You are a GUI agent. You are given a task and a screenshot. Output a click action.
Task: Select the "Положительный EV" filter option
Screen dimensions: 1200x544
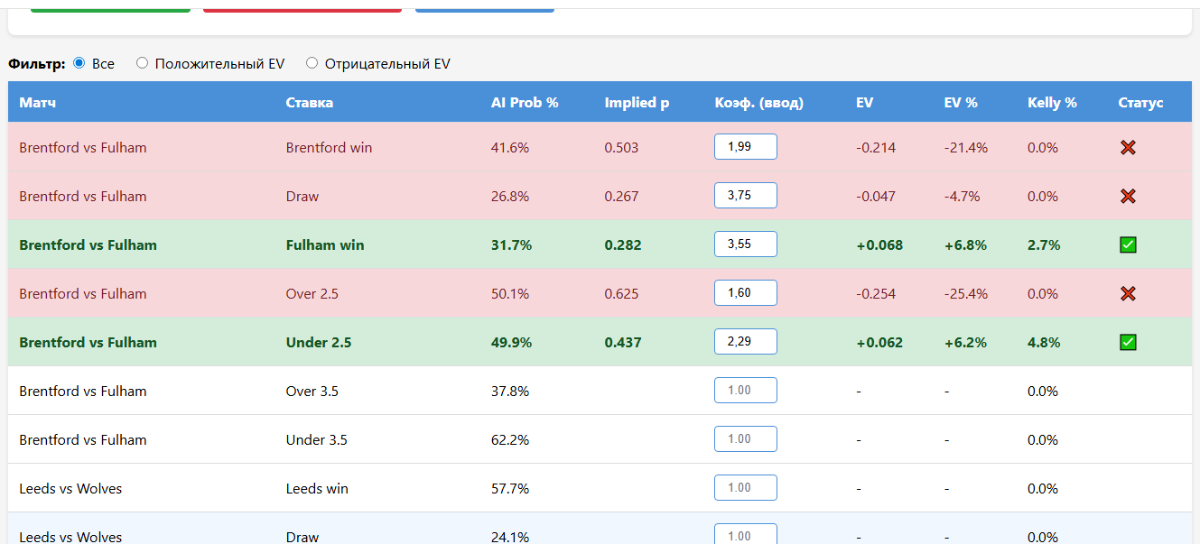(x=142, y=63)
